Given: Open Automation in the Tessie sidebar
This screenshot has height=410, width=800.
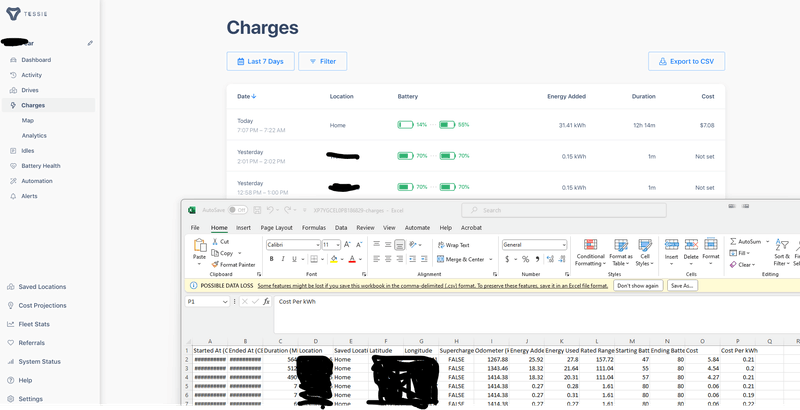Looking at the screenshot, I should 37,181.
